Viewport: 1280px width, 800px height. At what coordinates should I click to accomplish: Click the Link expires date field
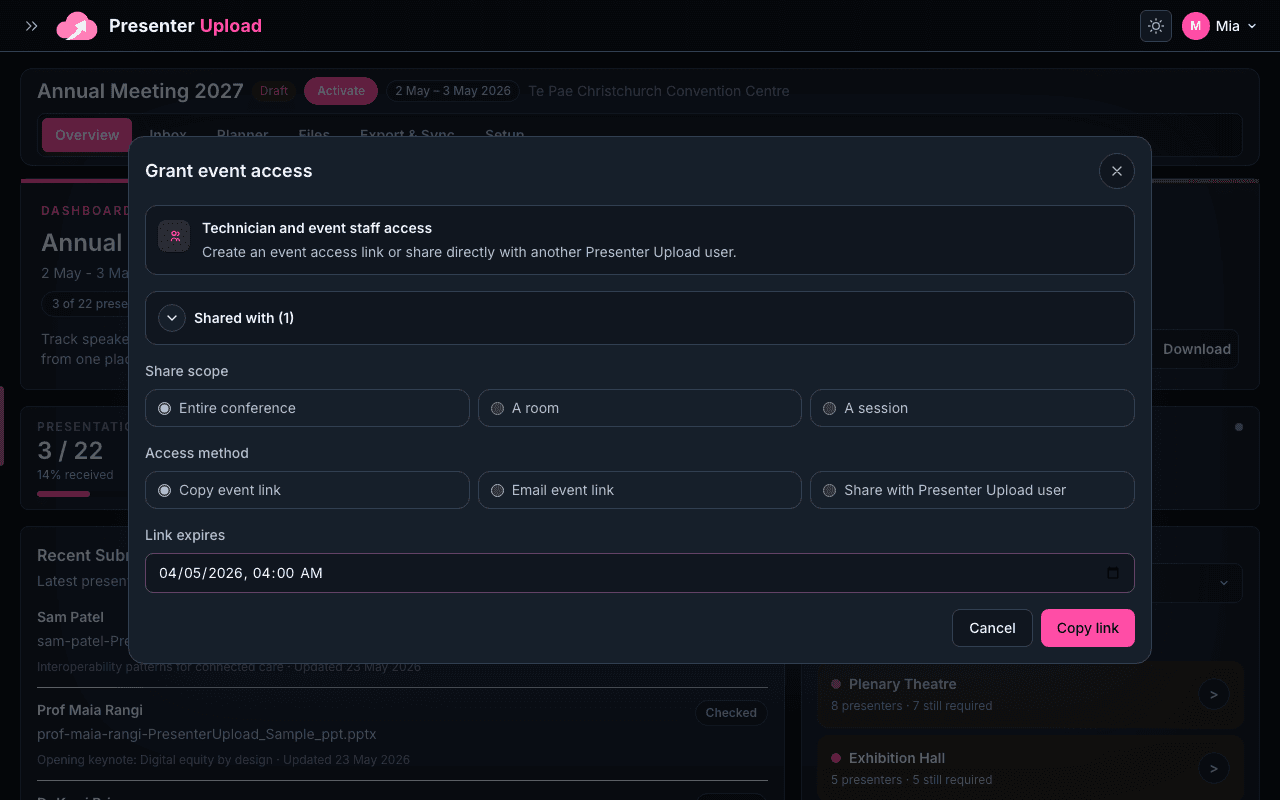pos(640,573)
